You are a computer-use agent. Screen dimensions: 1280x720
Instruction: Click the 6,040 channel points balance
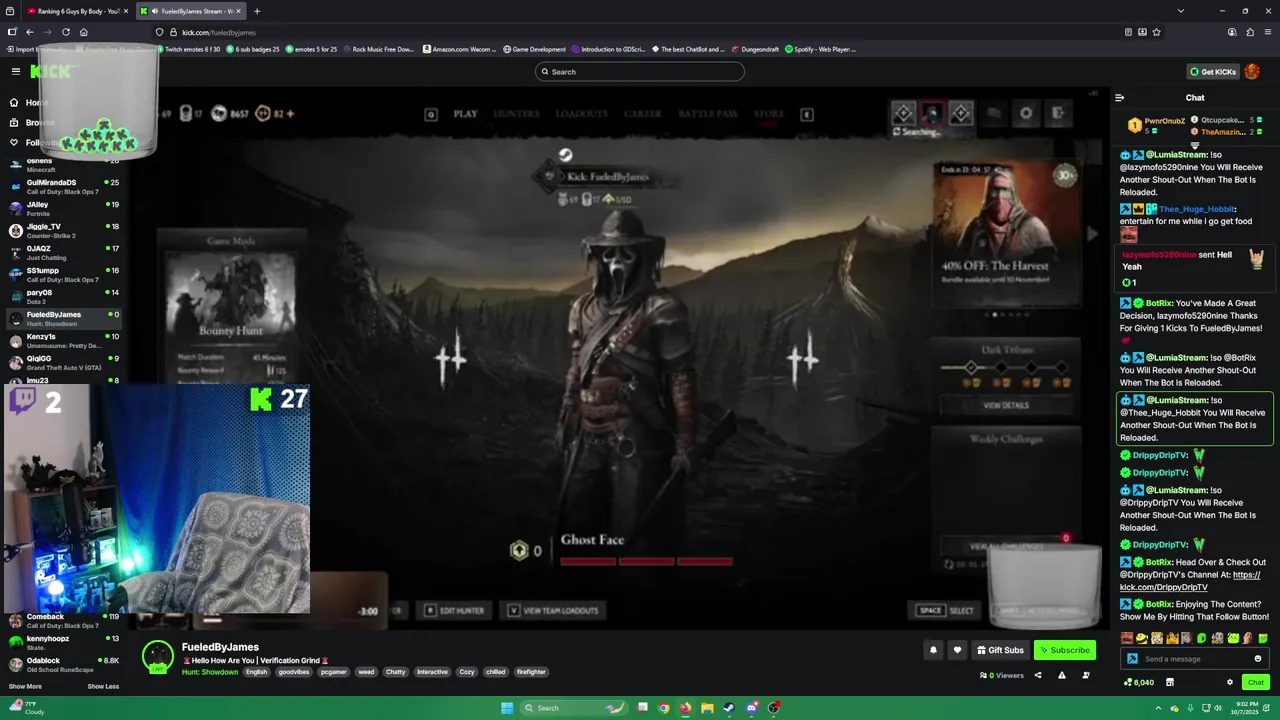[1138, 682]
